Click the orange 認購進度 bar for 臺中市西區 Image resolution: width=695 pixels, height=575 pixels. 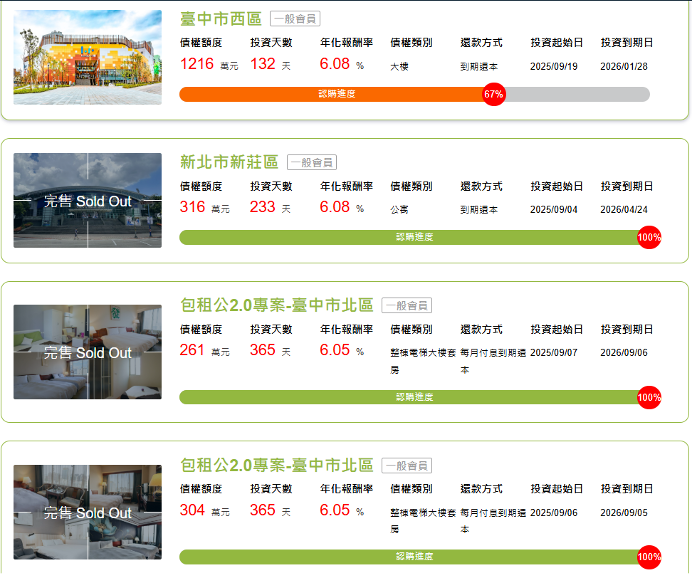pyautogui.click(x=330, y=94)
